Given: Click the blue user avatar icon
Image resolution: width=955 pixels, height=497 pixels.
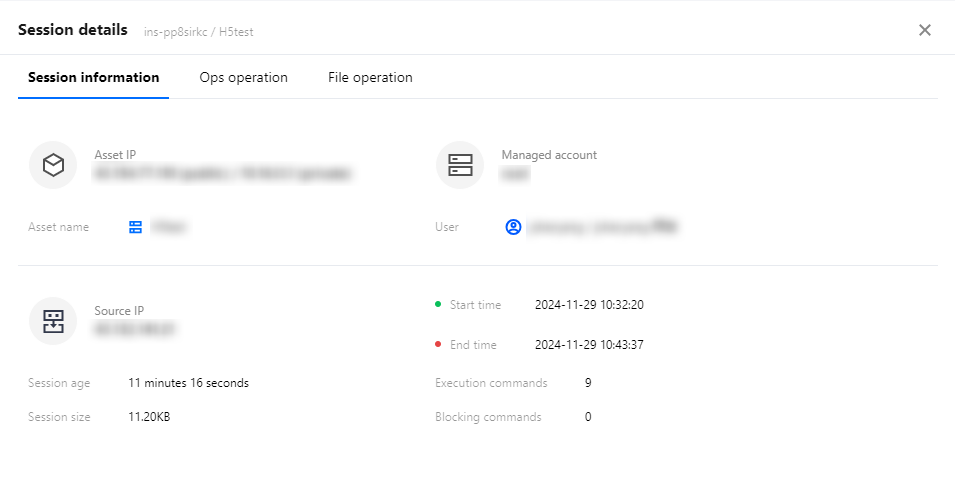Looking at the screenshot, I should (513, 227).
